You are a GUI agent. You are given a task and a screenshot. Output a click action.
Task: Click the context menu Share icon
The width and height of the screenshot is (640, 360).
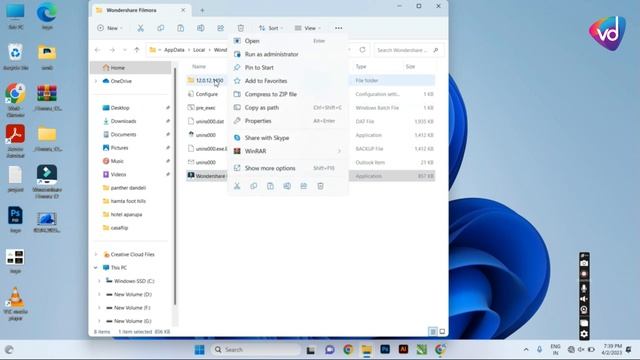point(304,186)
